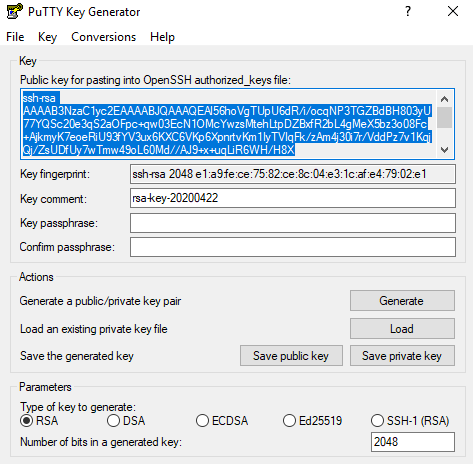This screenshot has height=464, width=473.
Task: Click the question mark help icon
Action: tap(408, 11)
